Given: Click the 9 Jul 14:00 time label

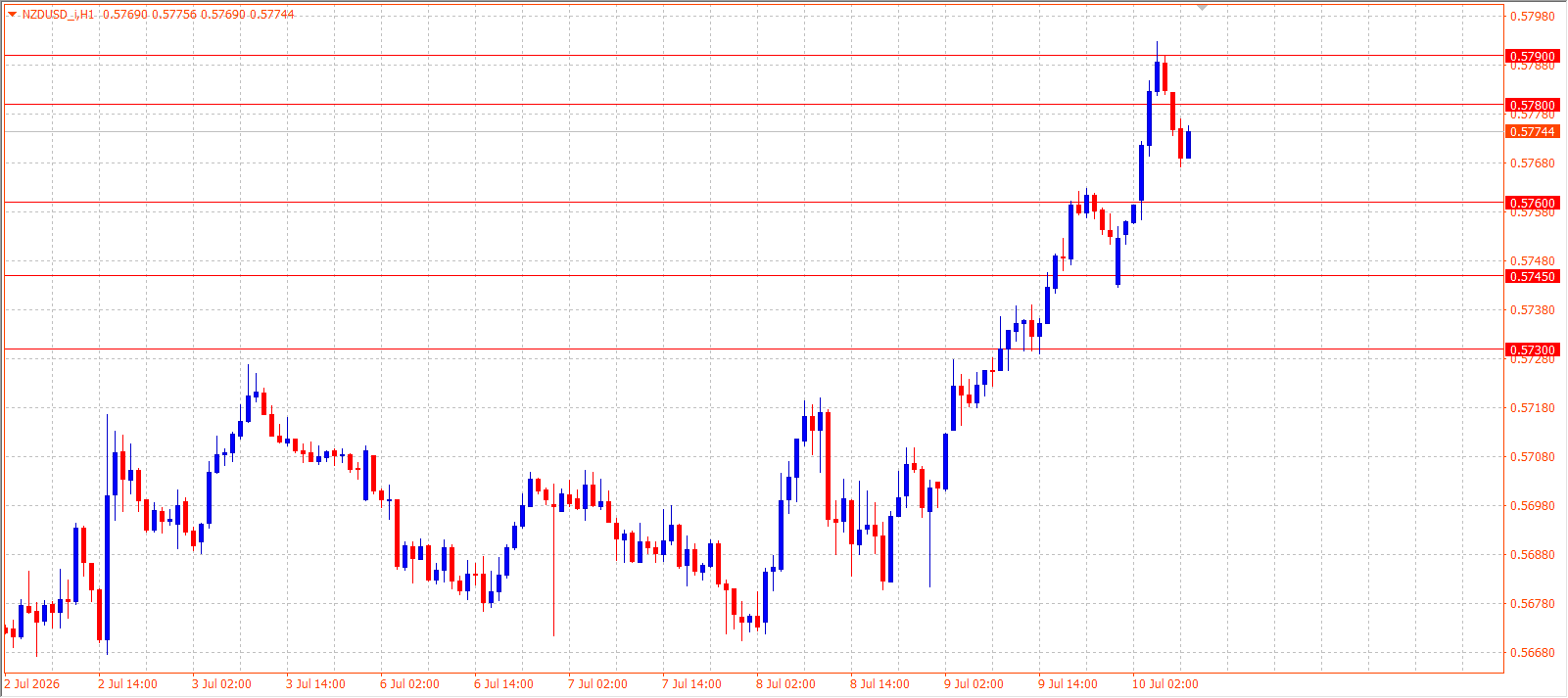Looking at the screenshot, I should click(x=1068, y=684).
